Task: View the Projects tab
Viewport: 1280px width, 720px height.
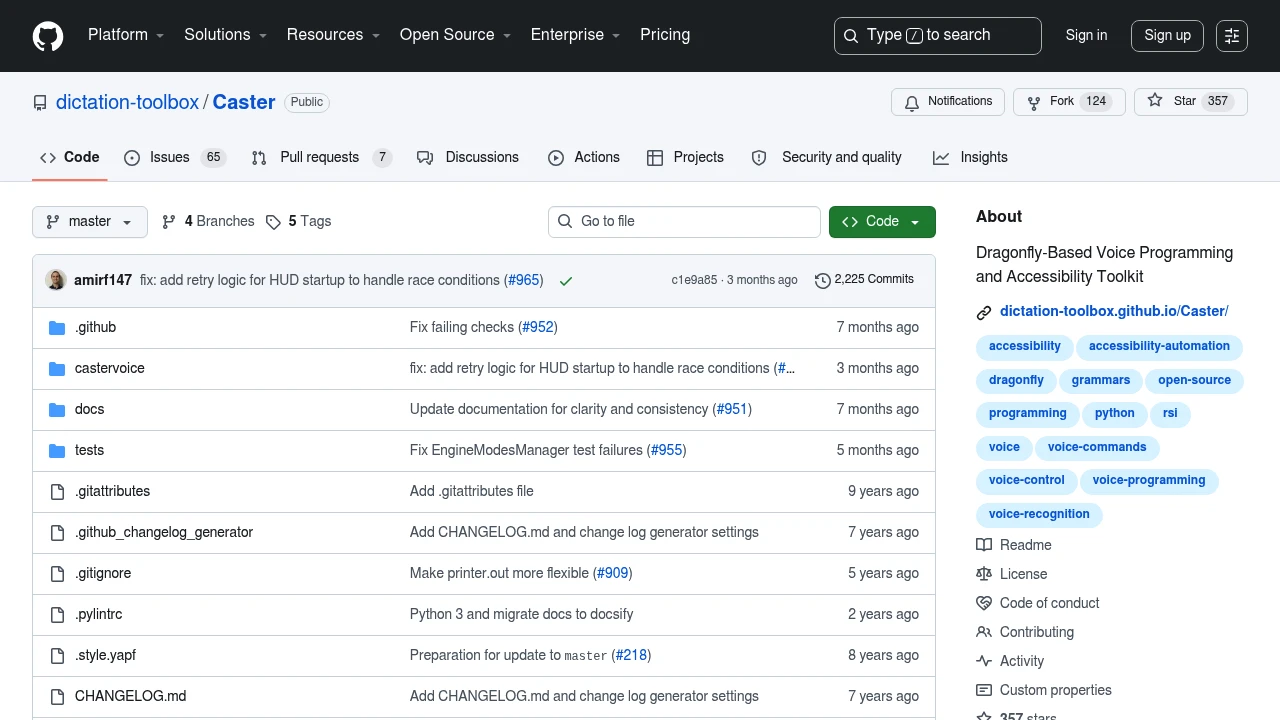Action: coord(685,158)
